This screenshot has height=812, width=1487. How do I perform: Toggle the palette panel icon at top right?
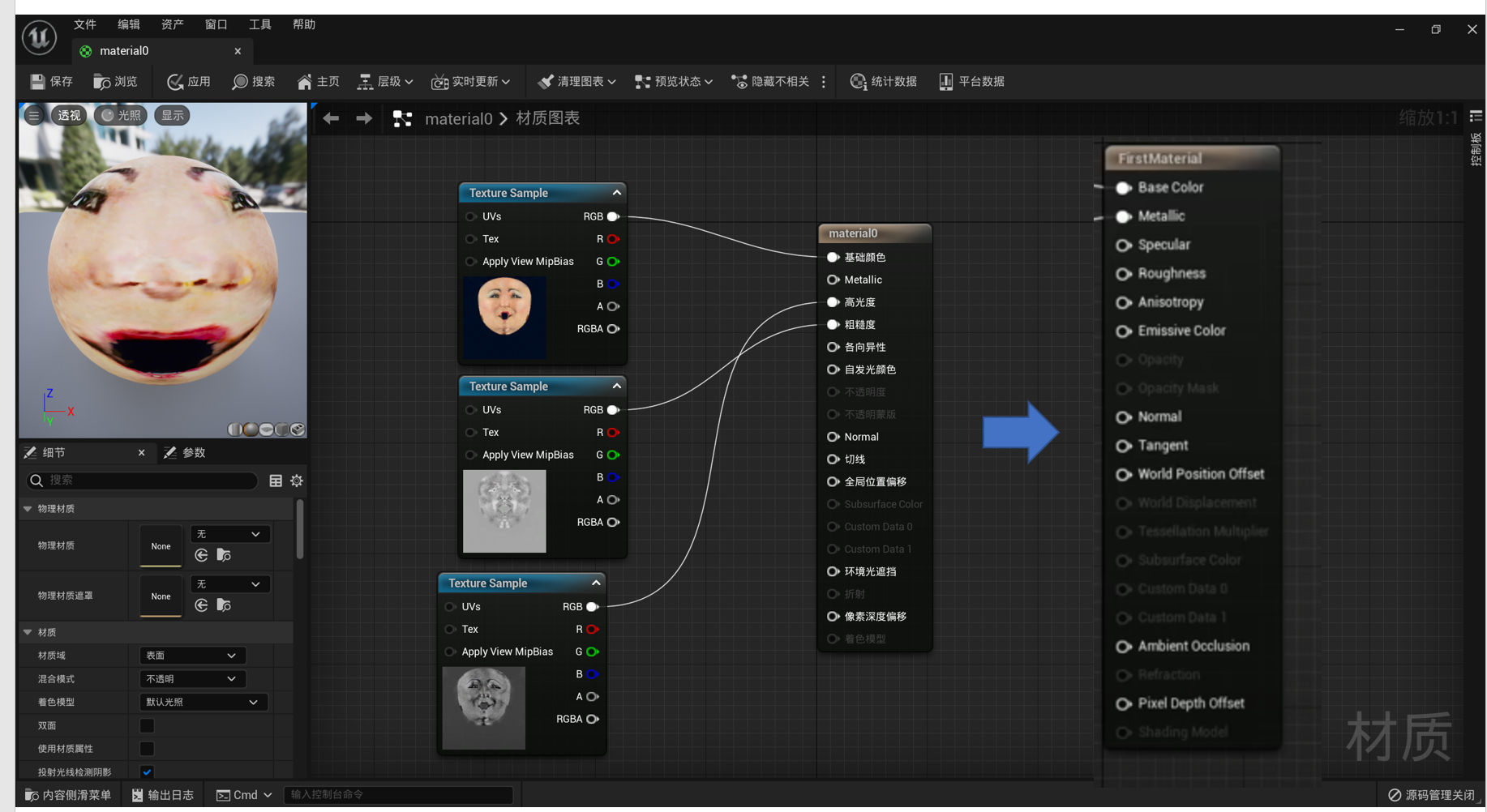[x=1476, y=116]
